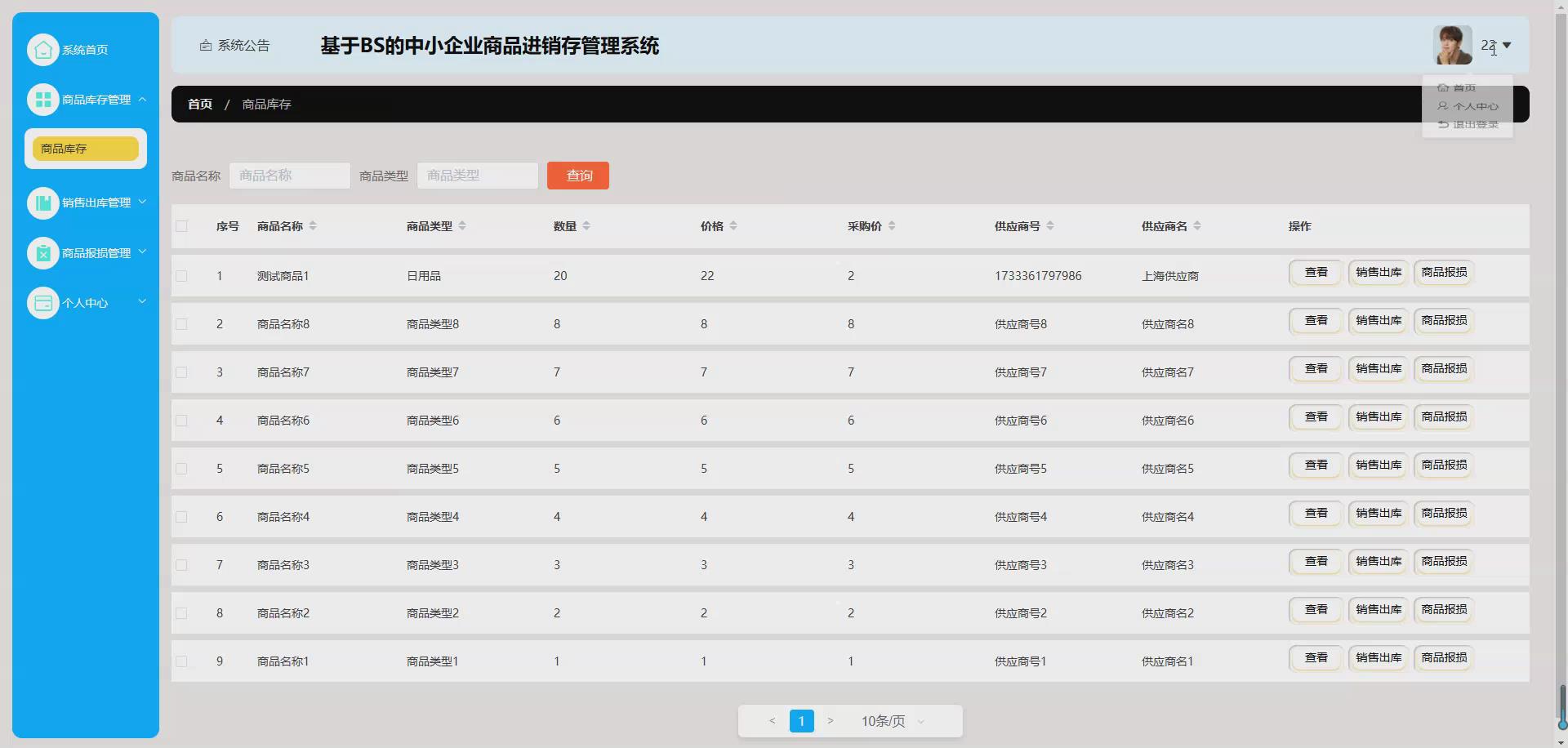
Task: Check the row for 商品名称3
Action: [x=181, y=565]
